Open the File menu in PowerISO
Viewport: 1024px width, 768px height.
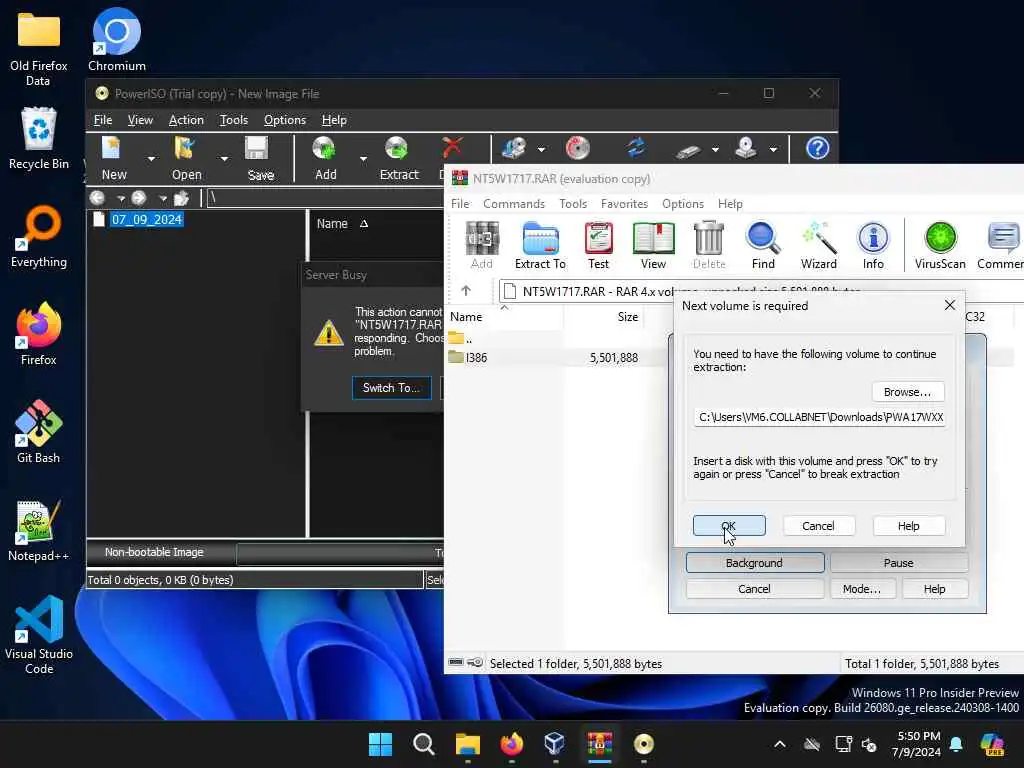coord(103,120)
